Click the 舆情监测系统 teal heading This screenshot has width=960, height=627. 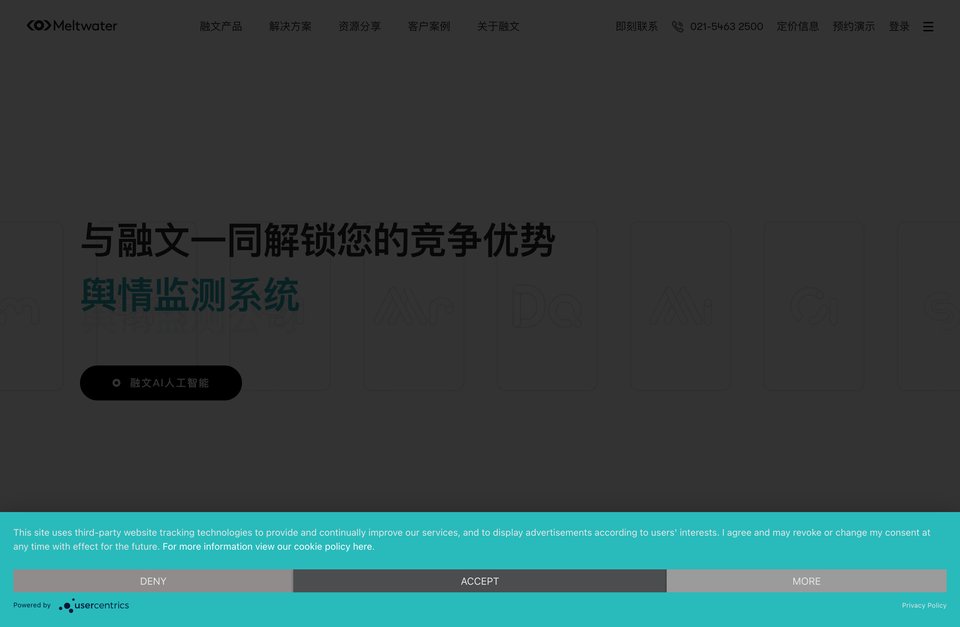click(x=190, y=295)
